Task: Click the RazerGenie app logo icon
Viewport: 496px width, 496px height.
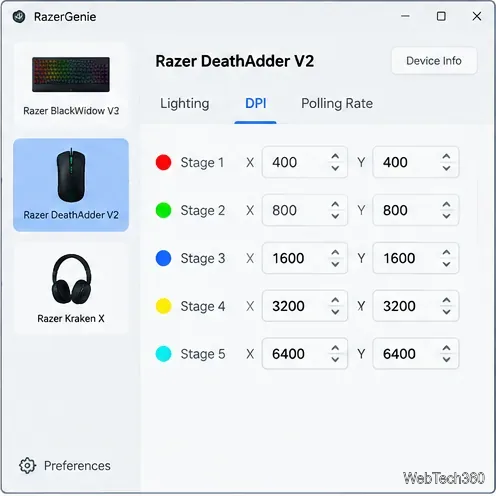Action: coord(19,16)
